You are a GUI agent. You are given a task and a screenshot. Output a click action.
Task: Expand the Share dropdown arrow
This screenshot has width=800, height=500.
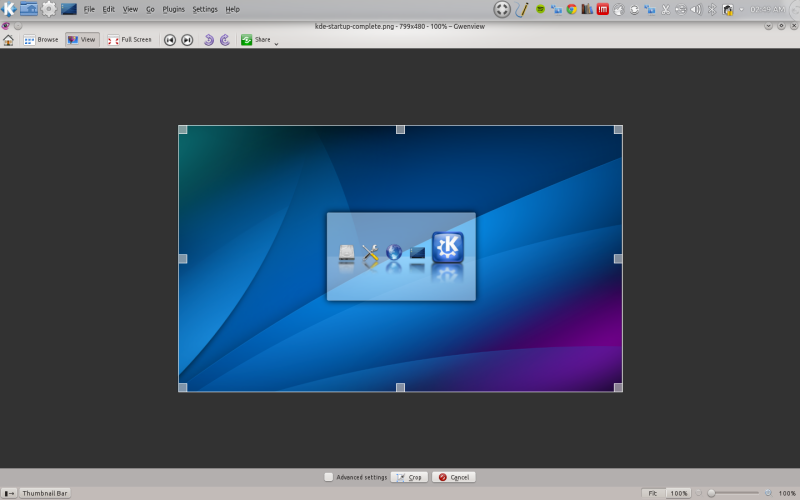click(276, 44)
